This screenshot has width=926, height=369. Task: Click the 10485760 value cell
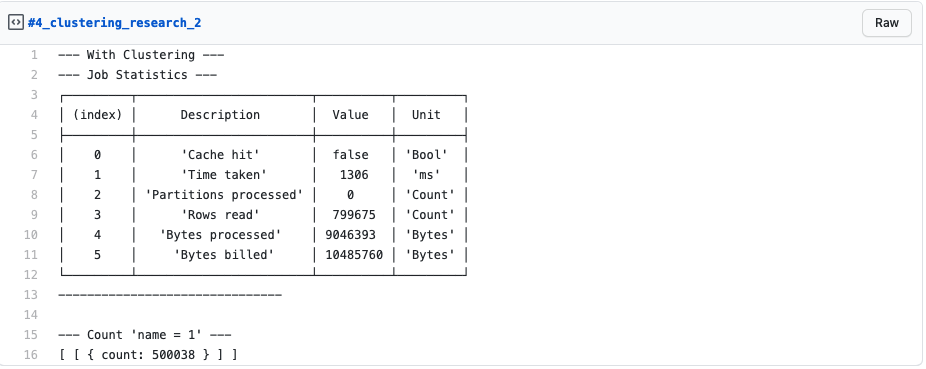click(x=354, y=254)
